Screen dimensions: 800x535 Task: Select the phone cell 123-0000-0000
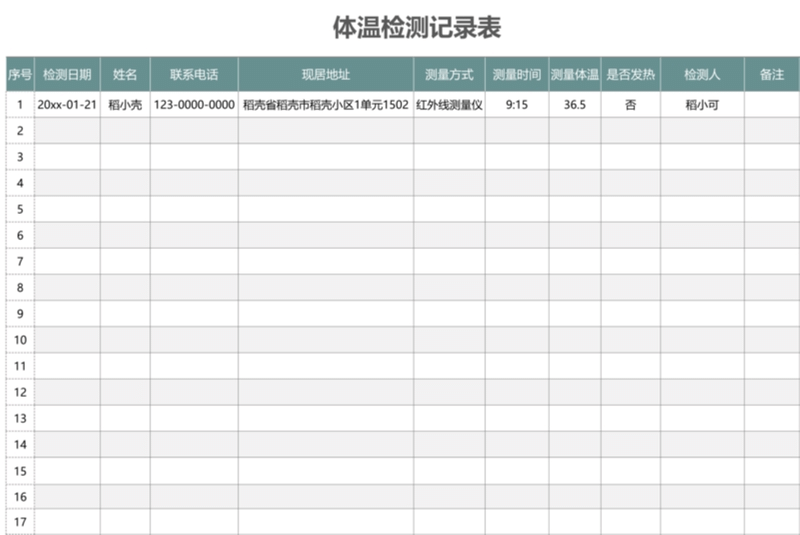pos(194,104)
